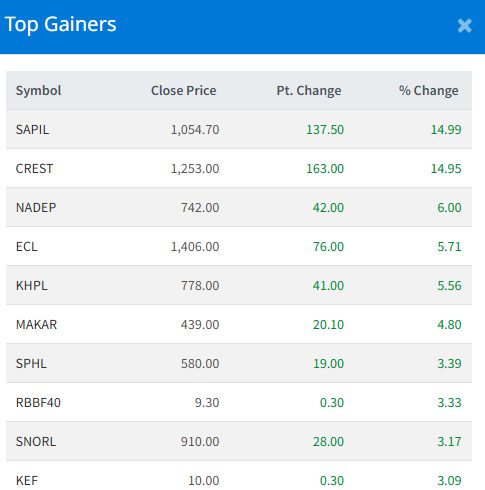Select the SPHL stock symbol
485x490 pixels.
(31, 363)
